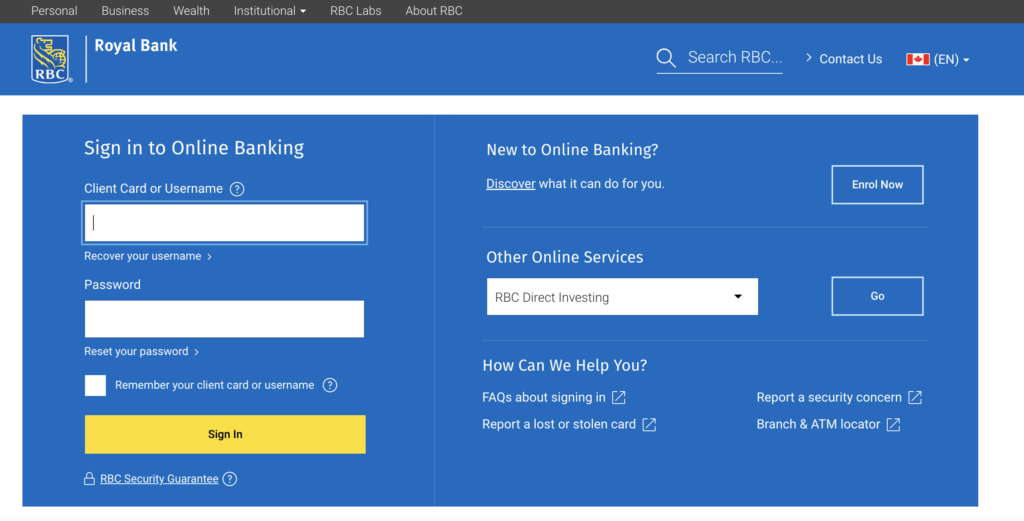Click the magnifying glass search icon
1024x521 pixels.
(666, 59)
